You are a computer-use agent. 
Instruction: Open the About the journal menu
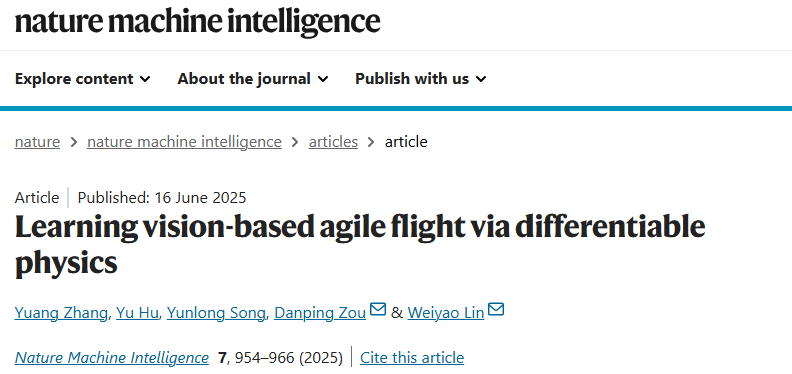point(253,79)
